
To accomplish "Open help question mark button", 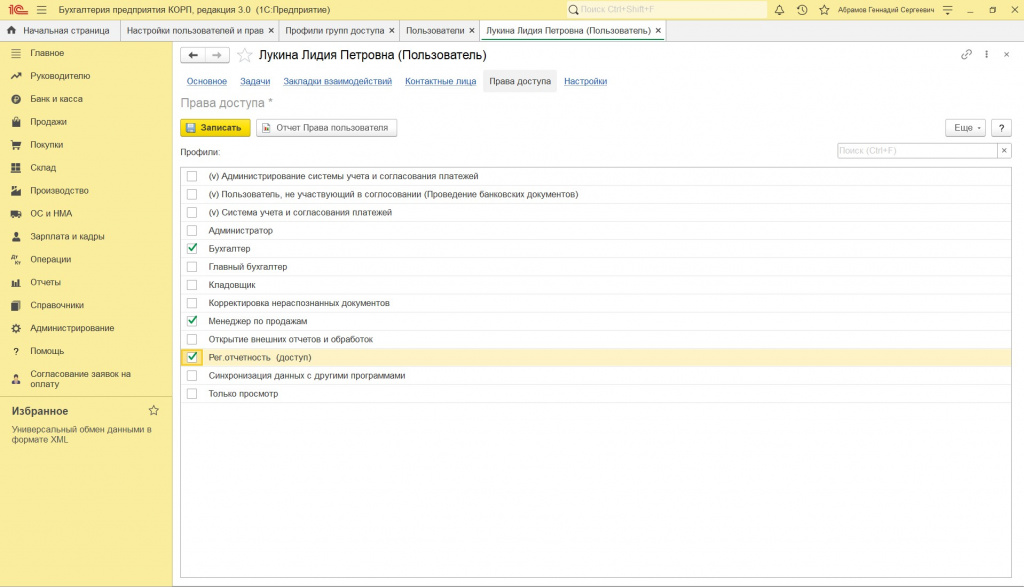I will click(1001, 128).
